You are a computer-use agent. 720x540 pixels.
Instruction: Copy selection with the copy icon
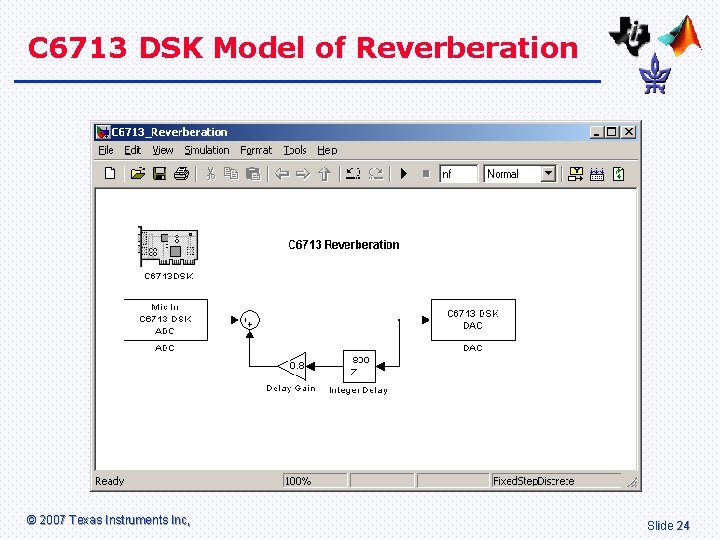click(x=231, y=174)
